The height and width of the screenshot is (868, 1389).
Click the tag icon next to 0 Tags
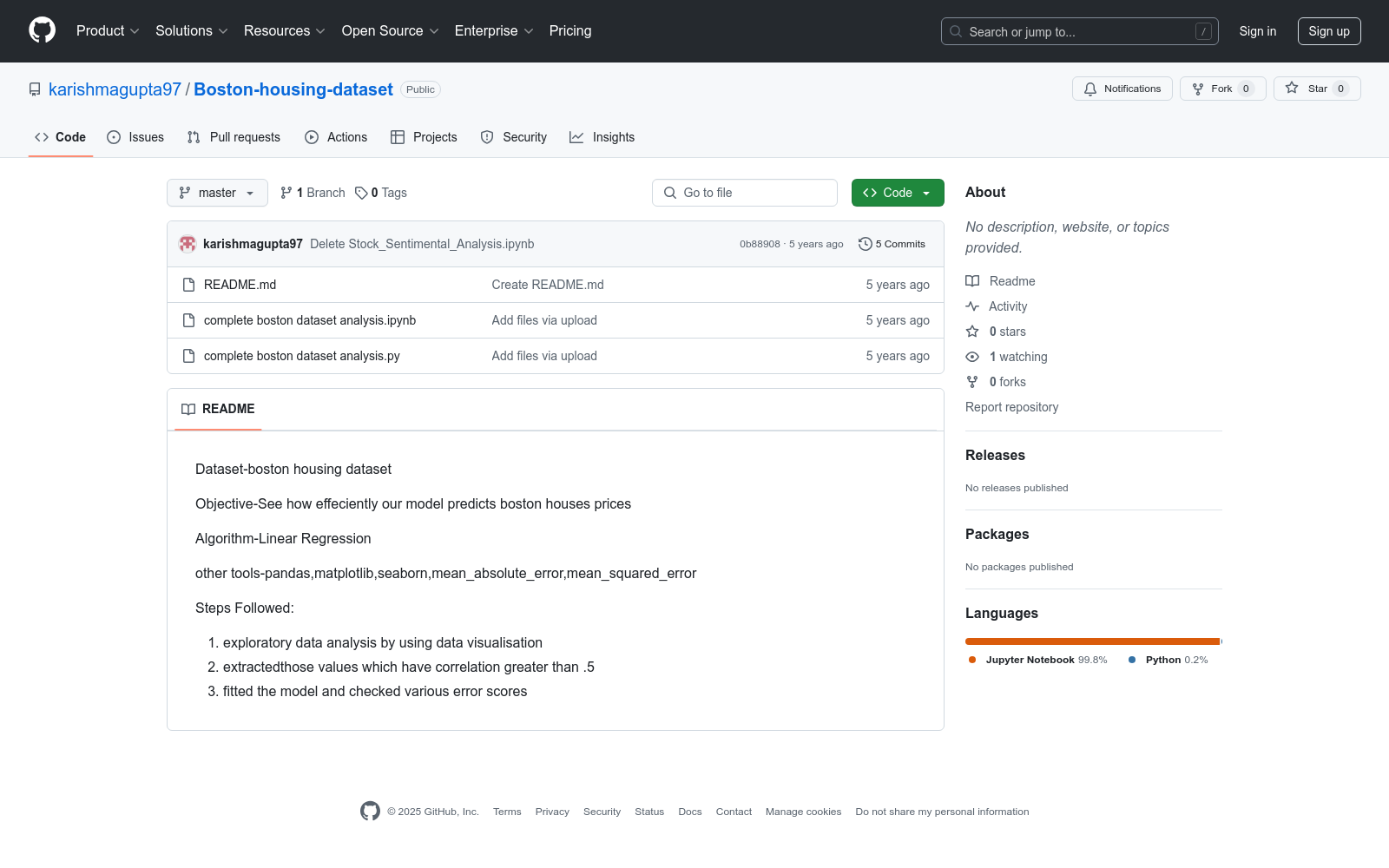[x=361, y=193]
